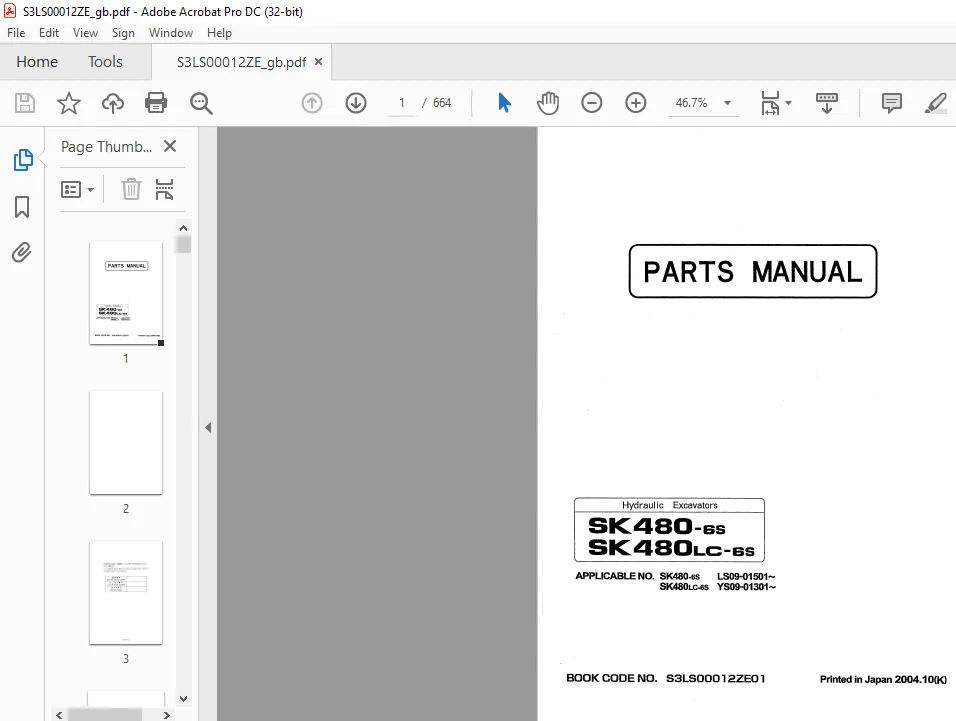Click the 'APPLICABLE NO.' label

615,576
